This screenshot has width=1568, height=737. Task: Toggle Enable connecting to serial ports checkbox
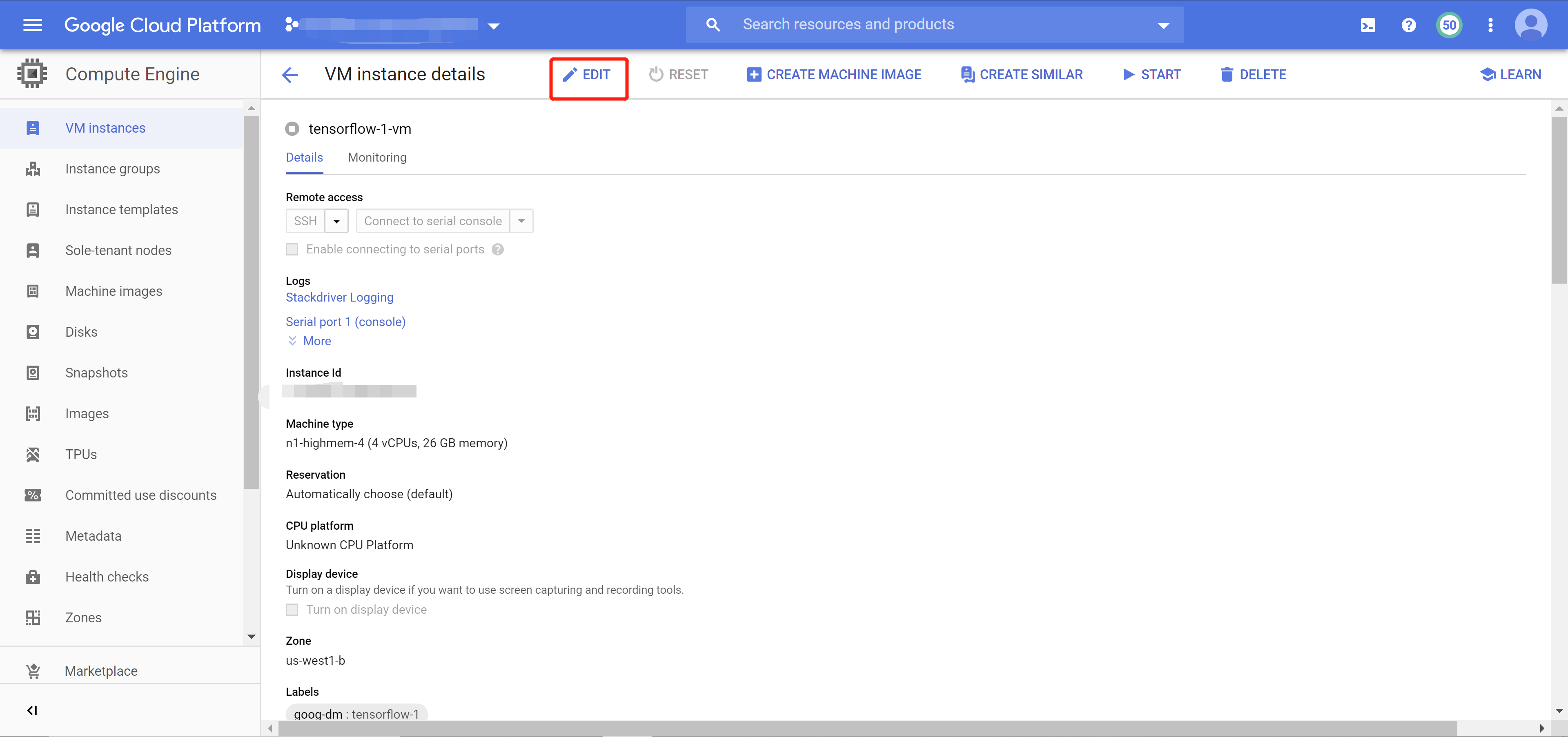pyautogui.click(x=292, y=249)
